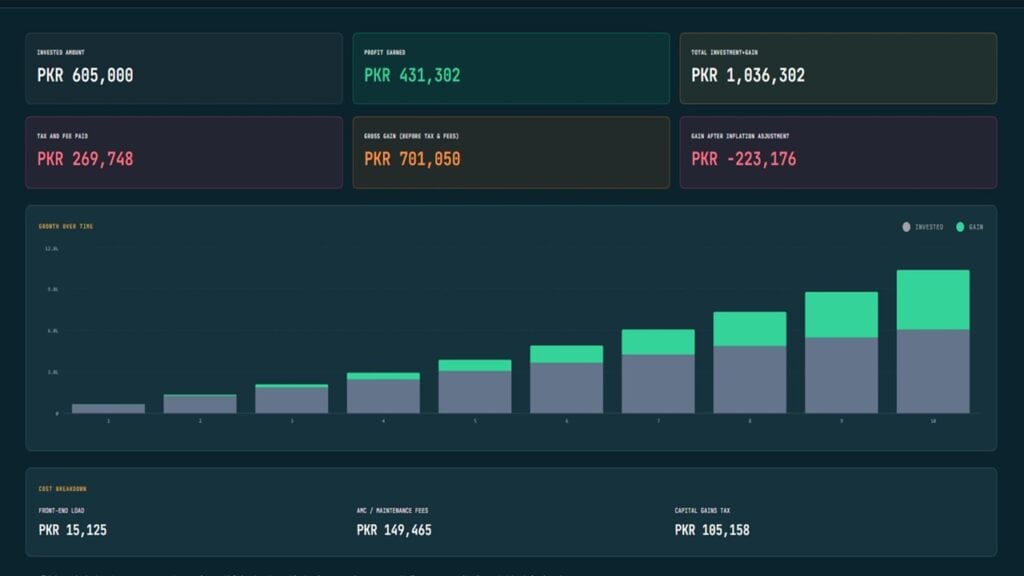Click the Invested legend label
The height and width of the screenshot is (576, 1024).
click(x=929, y=227)
